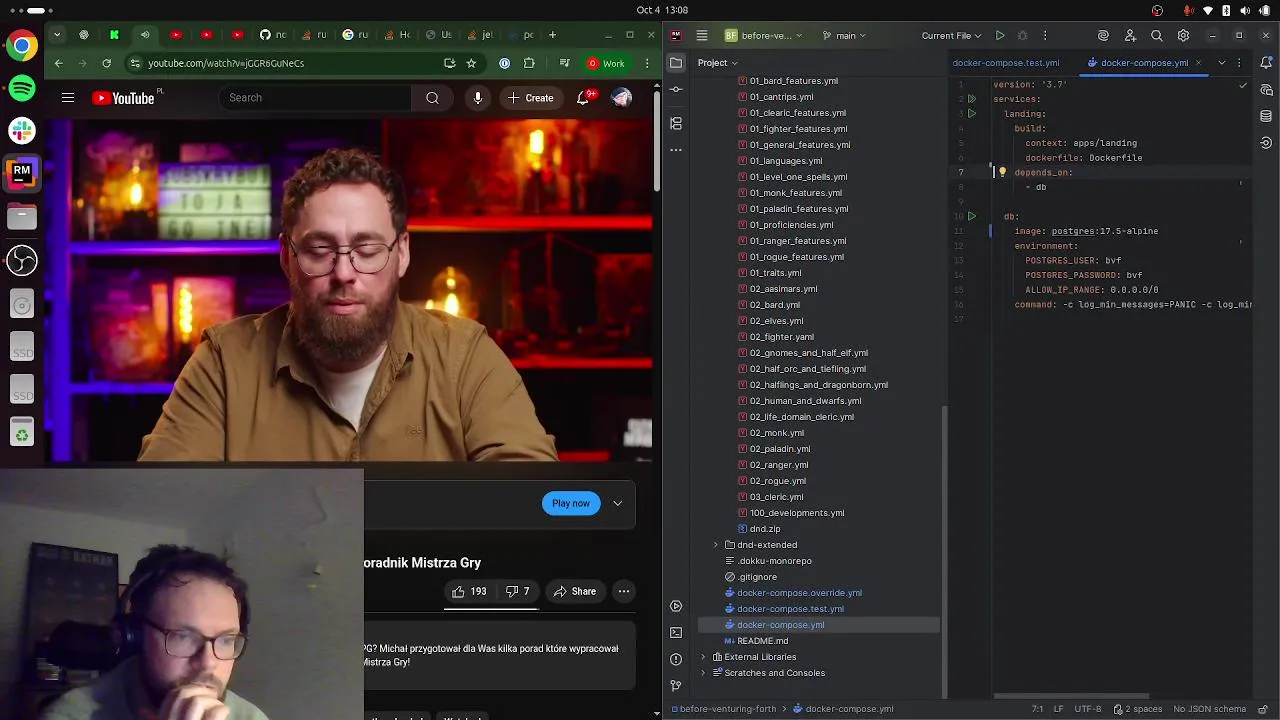Screen dimensions: 1280x720
Task: Click the Play now button
Action: [x=571, y=503]
